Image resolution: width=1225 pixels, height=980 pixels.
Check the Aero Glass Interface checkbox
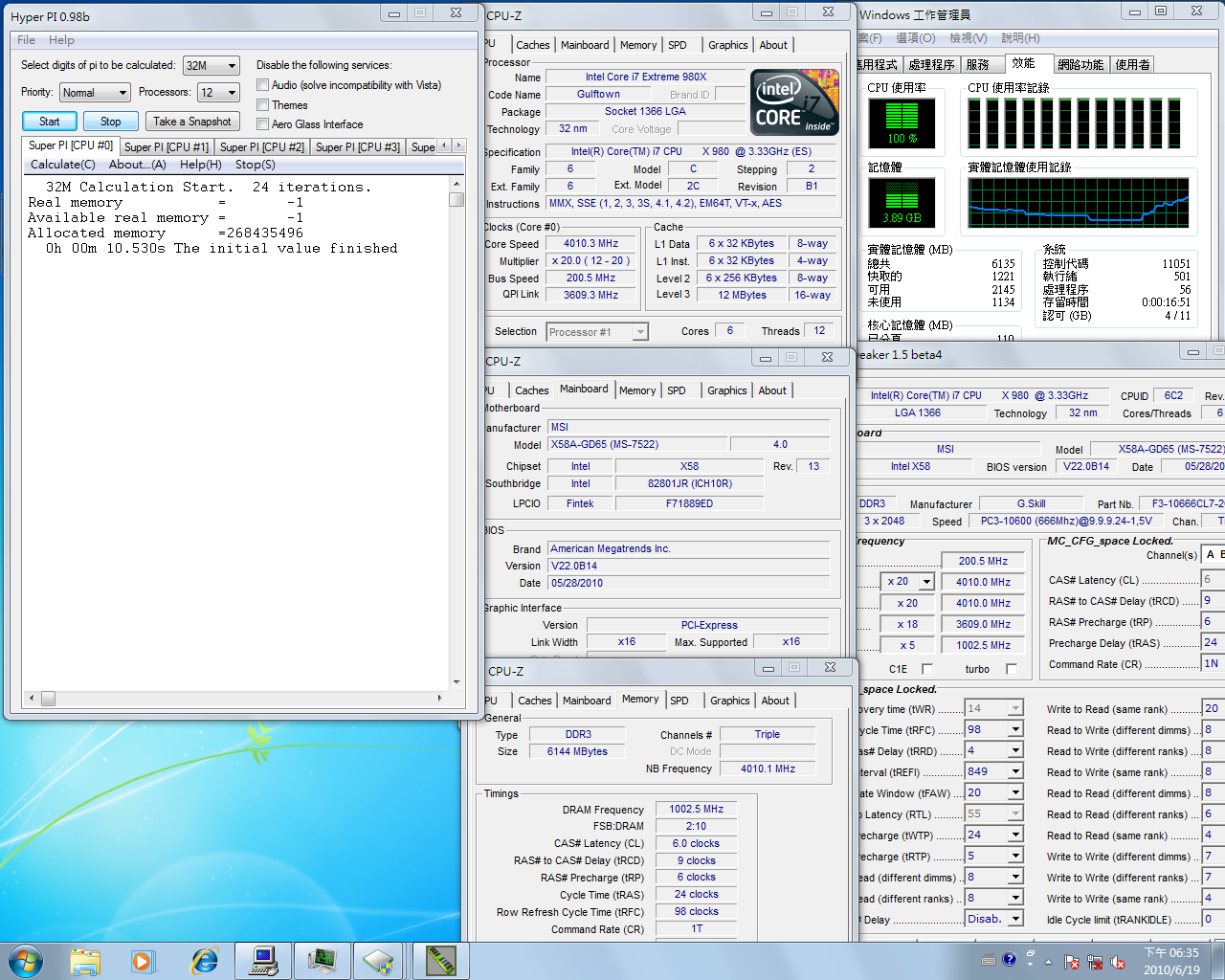point(262,123)
